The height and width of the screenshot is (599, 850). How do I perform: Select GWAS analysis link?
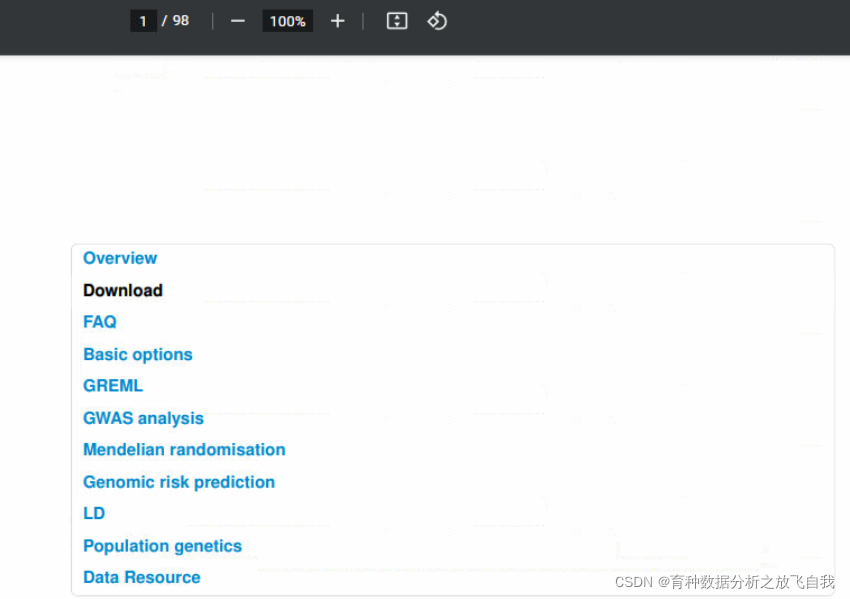143,418
